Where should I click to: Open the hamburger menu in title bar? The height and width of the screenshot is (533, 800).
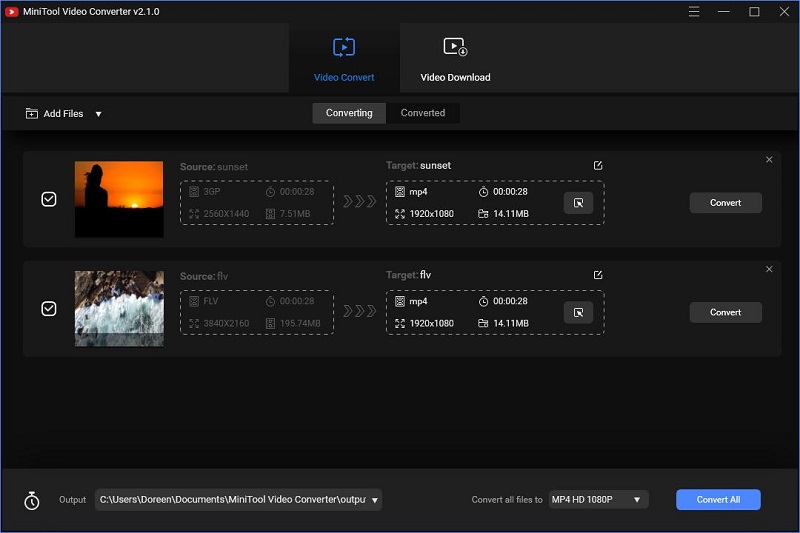click(694, 11)
